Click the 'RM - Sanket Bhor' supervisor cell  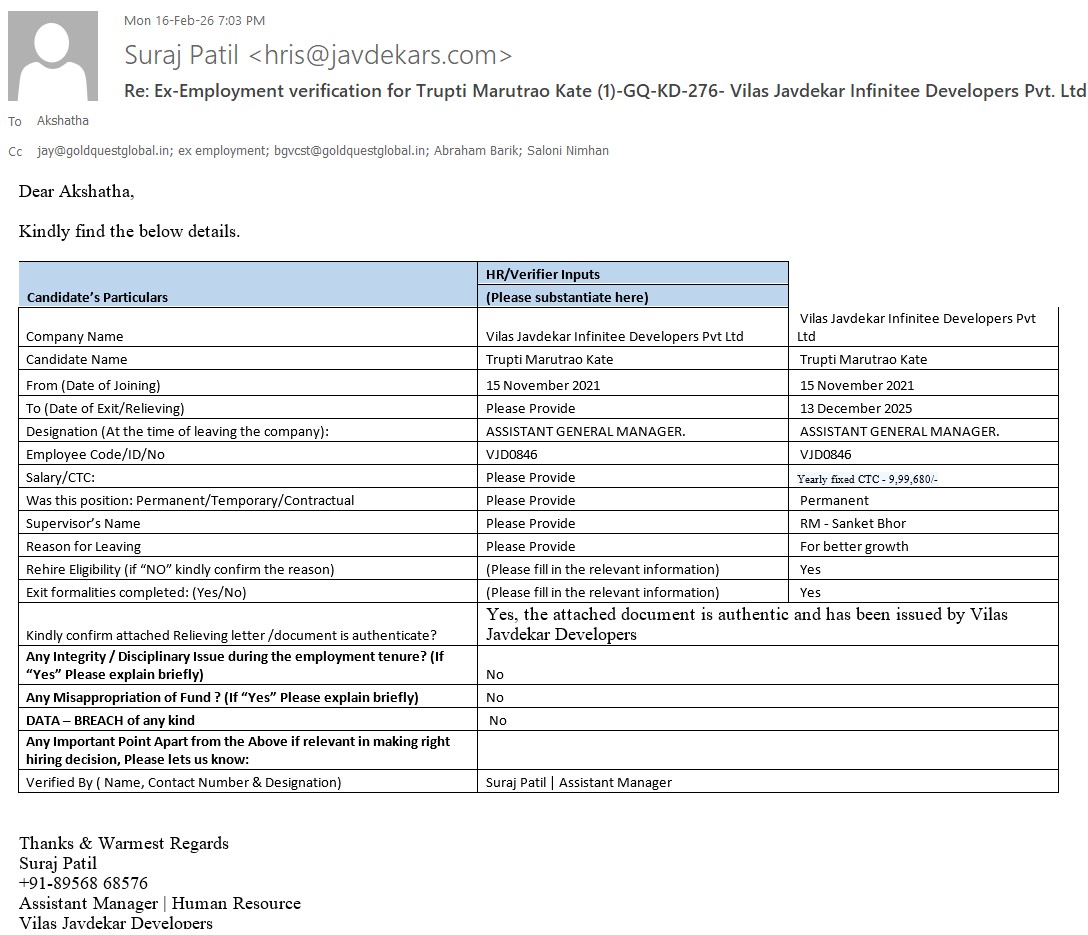[x=853, y=523]
